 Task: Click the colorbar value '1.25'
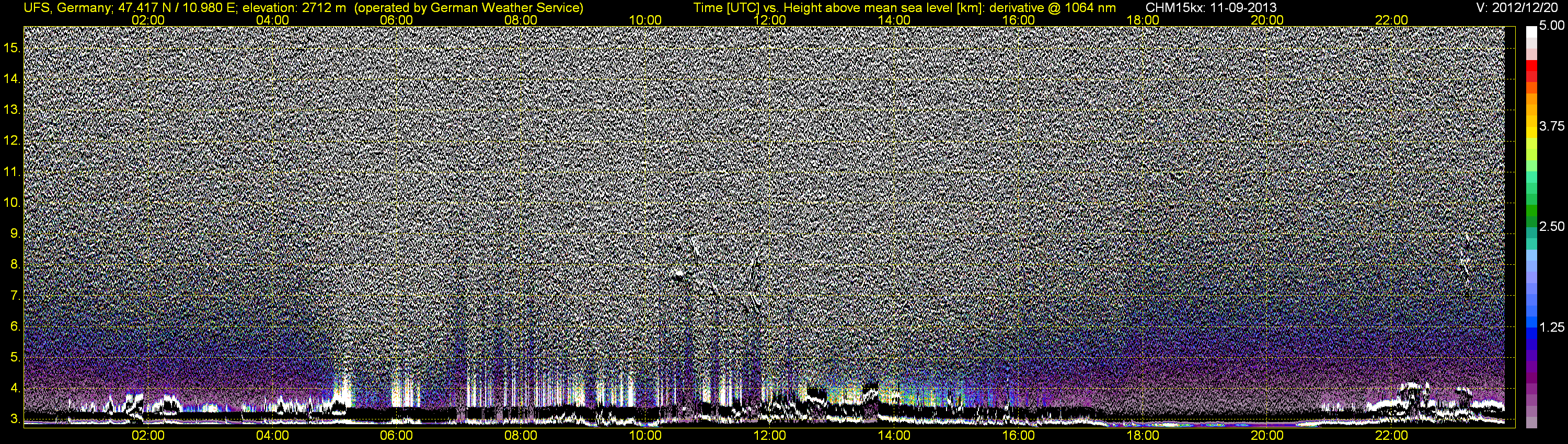(1552, 327)
